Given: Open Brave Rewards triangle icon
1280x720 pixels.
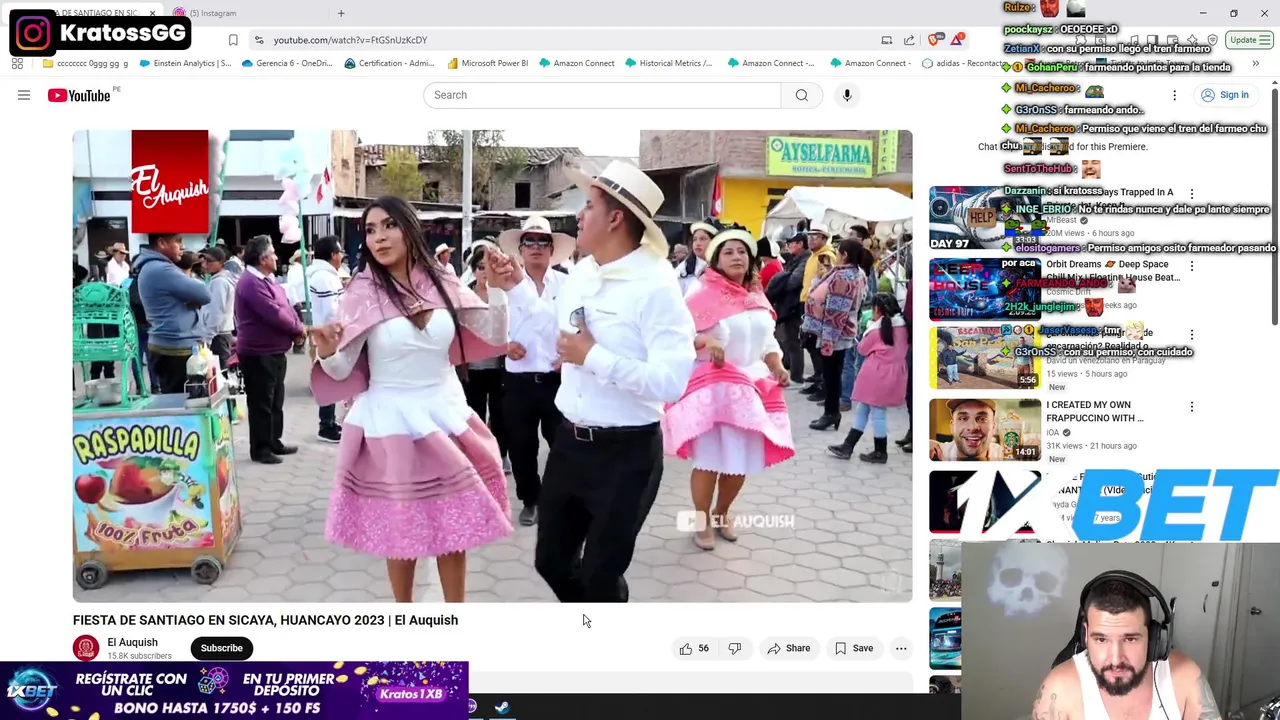Looking at the screenshot, I should (958, 40).
